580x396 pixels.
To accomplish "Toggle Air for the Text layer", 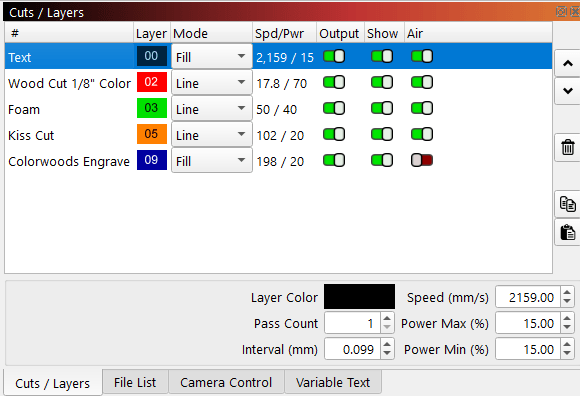I will tap(422, 57).
